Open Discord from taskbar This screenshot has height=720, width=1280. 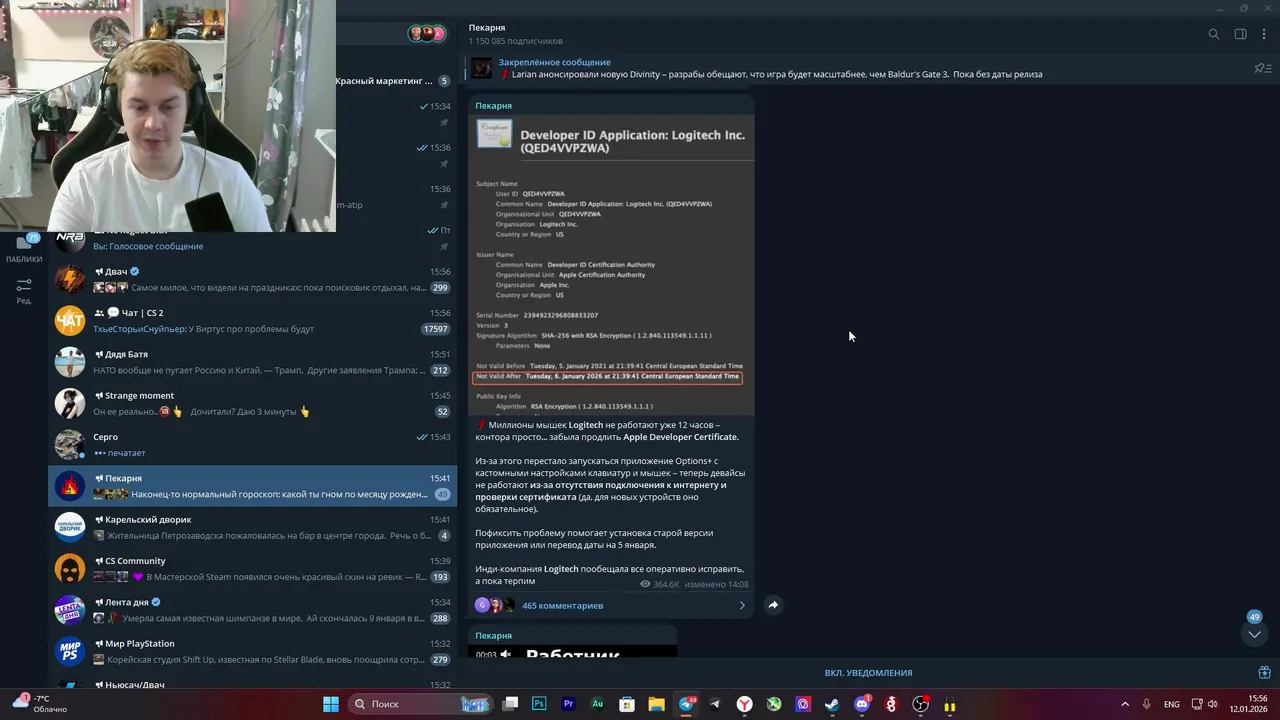click(x=862, y=704)
